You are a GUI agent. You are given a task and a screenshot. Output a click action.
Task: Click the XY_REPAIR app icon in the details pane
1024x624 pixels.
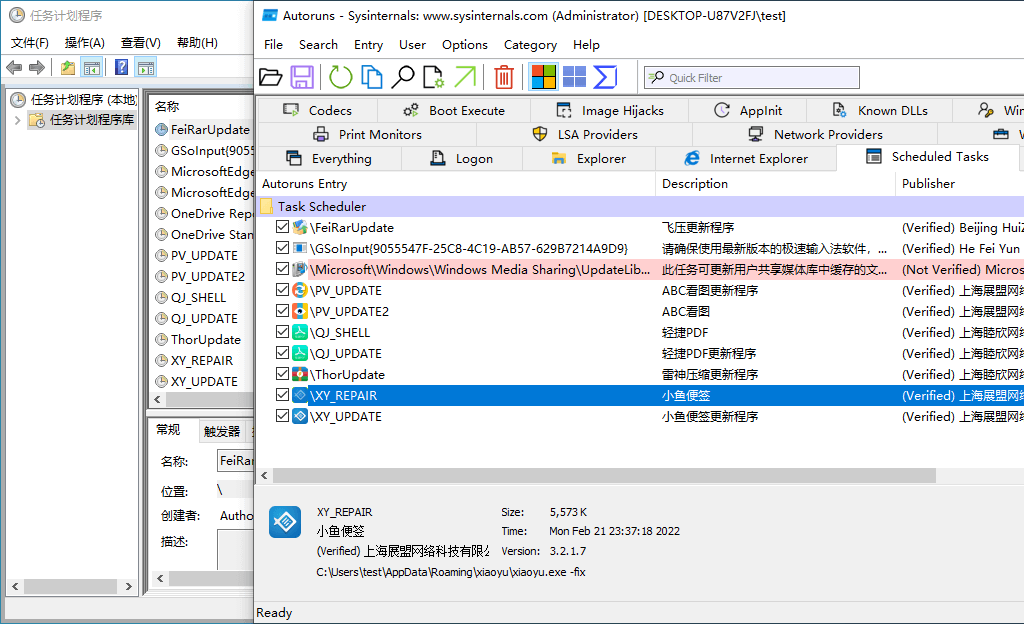pyautogui.click(x=285, y=522)
